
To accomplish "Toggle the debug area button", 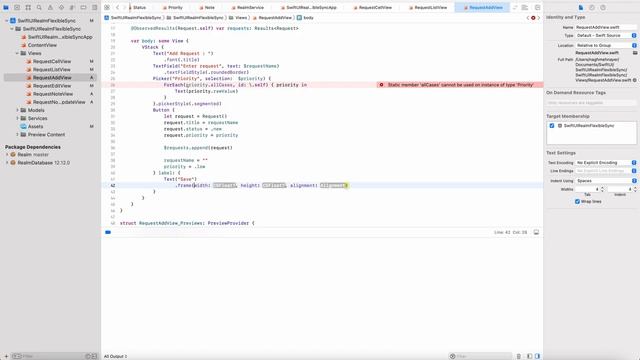I will pos(536,232).
